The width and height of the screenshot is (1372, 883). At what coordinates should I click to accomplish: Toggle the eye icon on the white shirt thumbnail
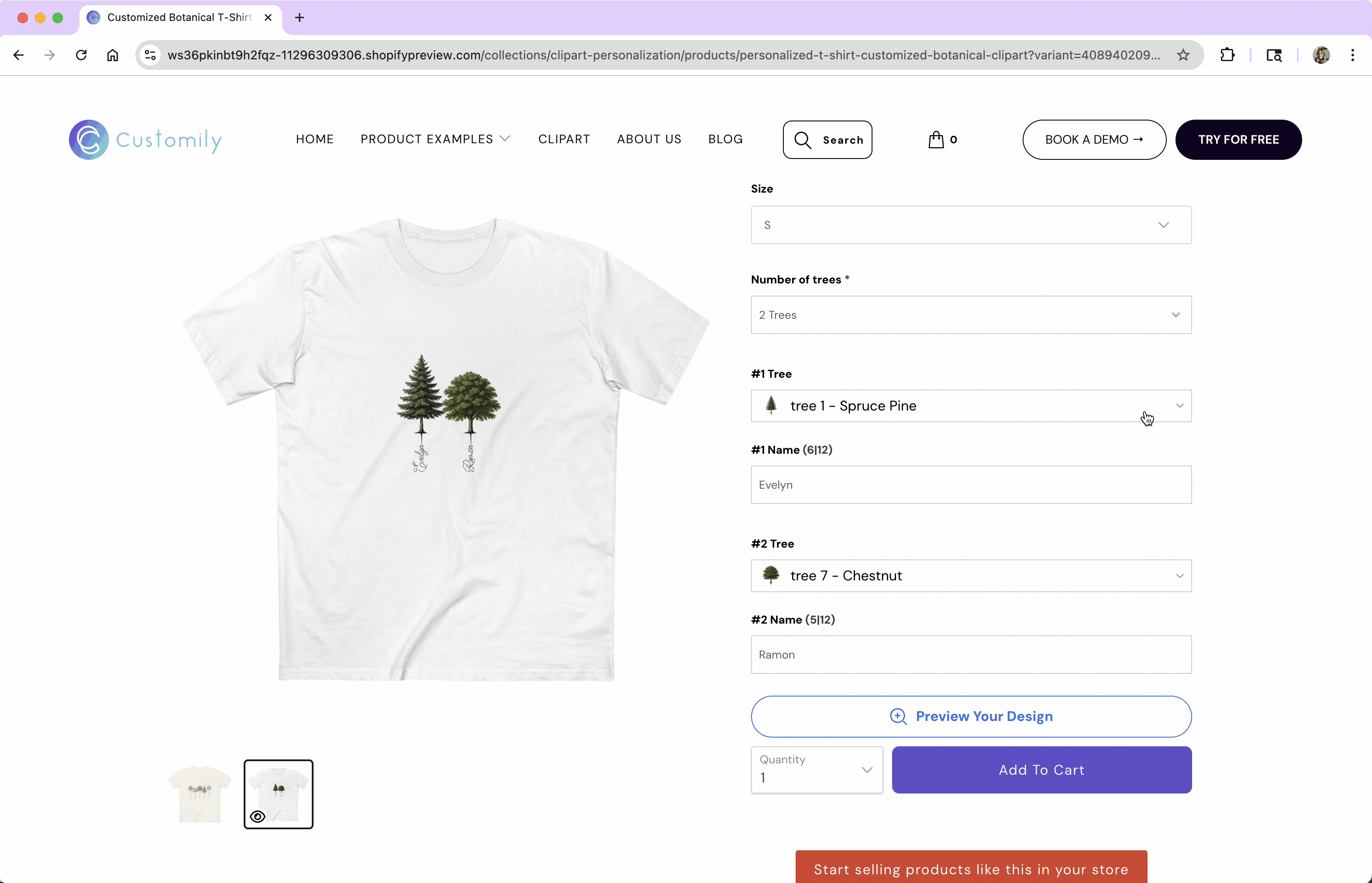(x=258, y=817)
